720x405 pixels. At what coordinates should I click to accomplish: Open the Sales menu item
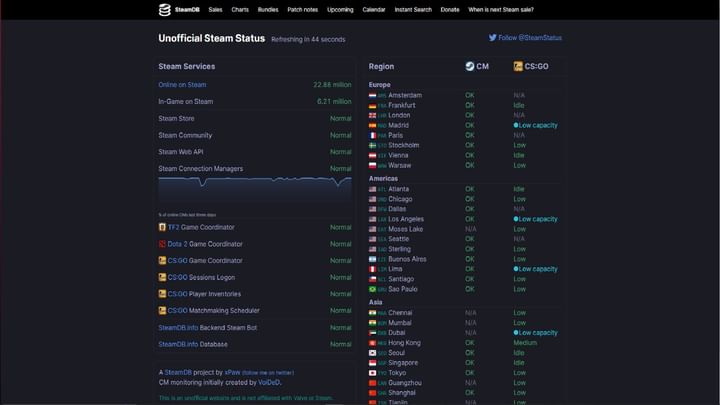click(215, 10)
